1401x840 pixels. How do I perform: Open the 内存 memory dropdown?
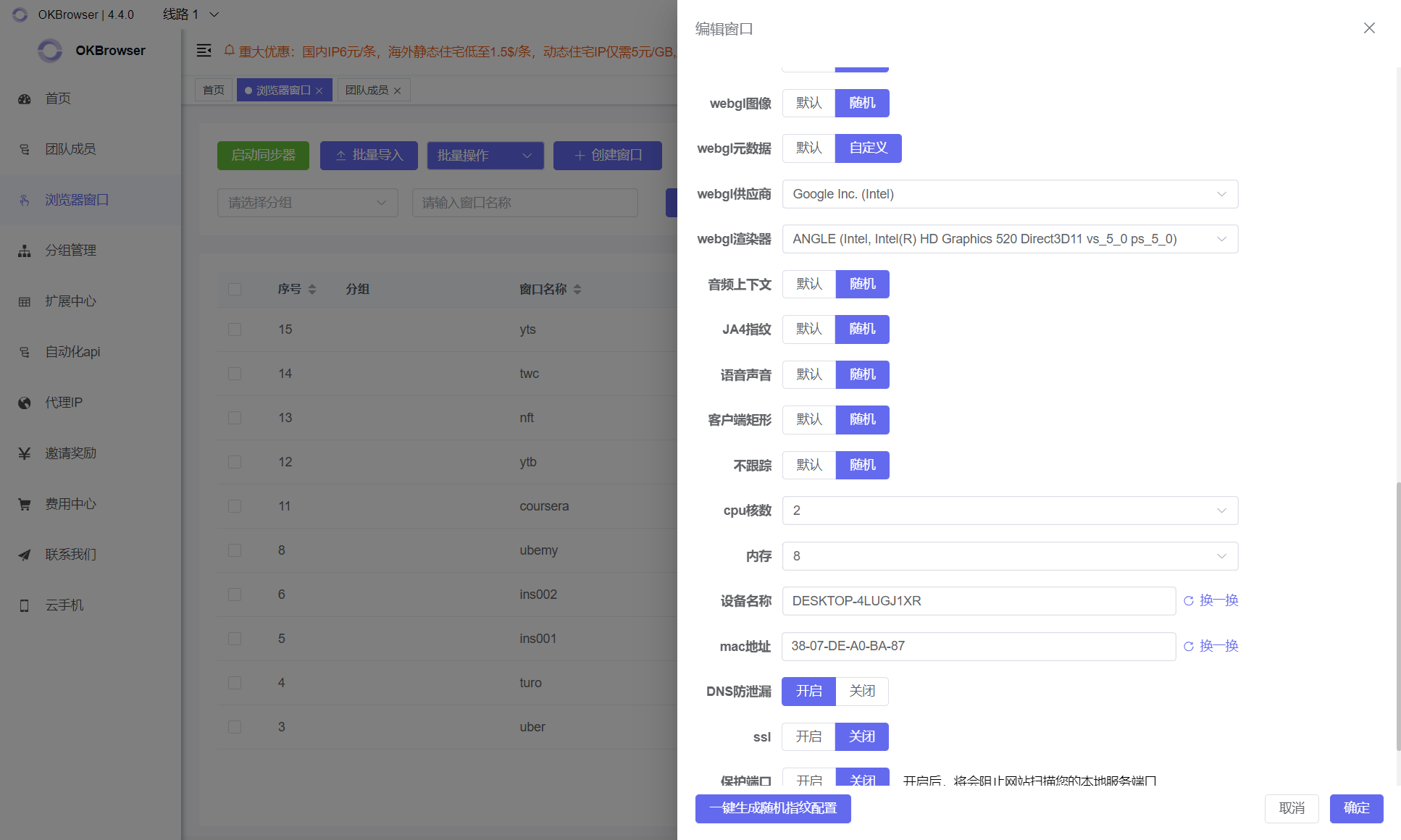click(1010, 556)
